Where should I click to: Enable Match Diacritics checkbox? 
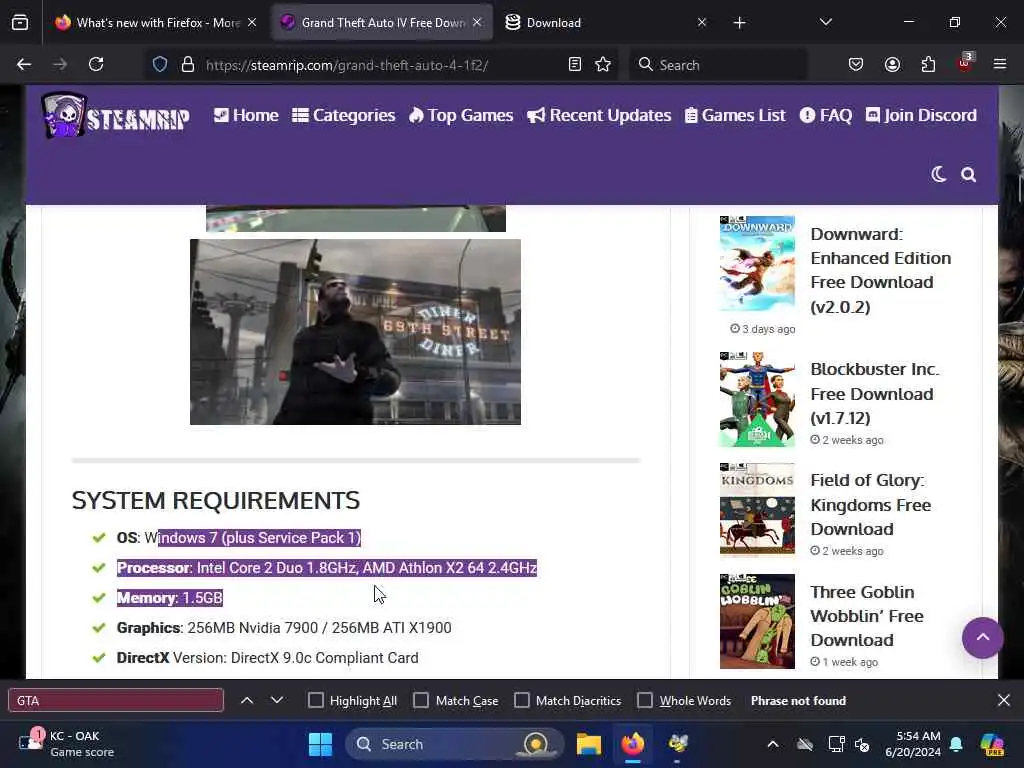[522, 700]
